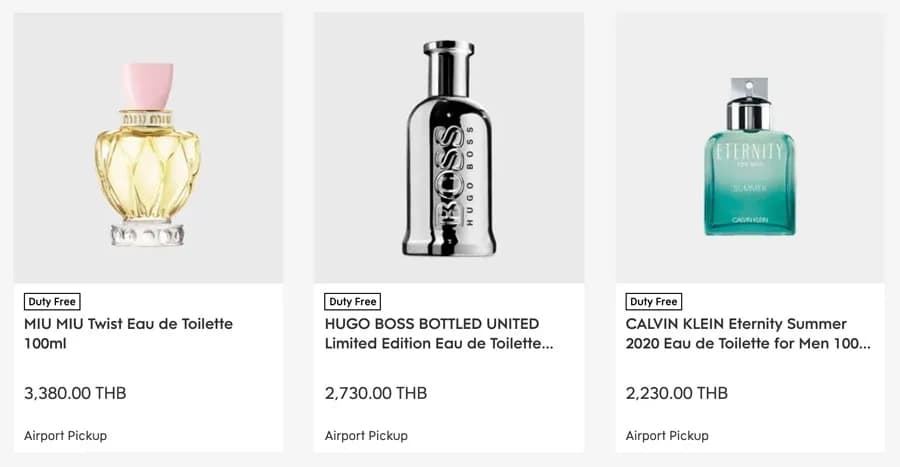This screenshot has height=467, width=900.
Task: Click the 2,230.00 THB price
Action: [x=677, y=393]
